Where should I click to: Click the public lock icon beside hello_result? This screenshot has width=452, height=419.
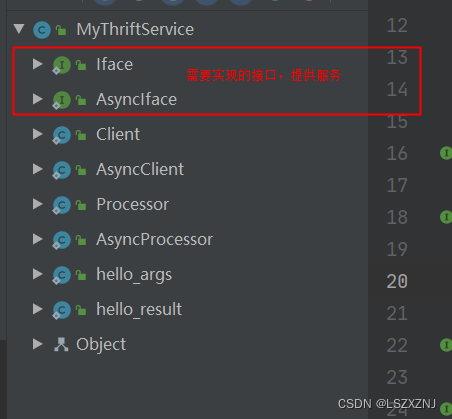click(x=81, y=310)
